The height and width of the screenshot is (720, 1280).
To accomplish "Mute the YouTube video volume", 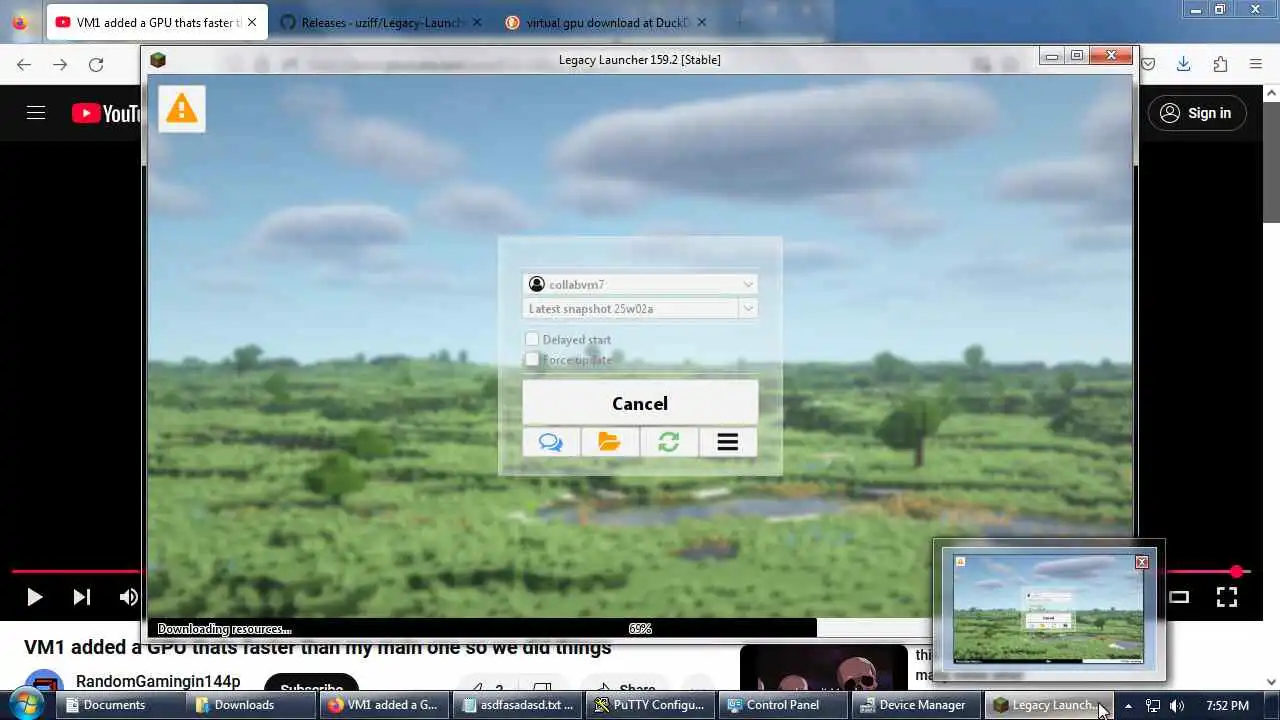I will [x=129, y=597].
